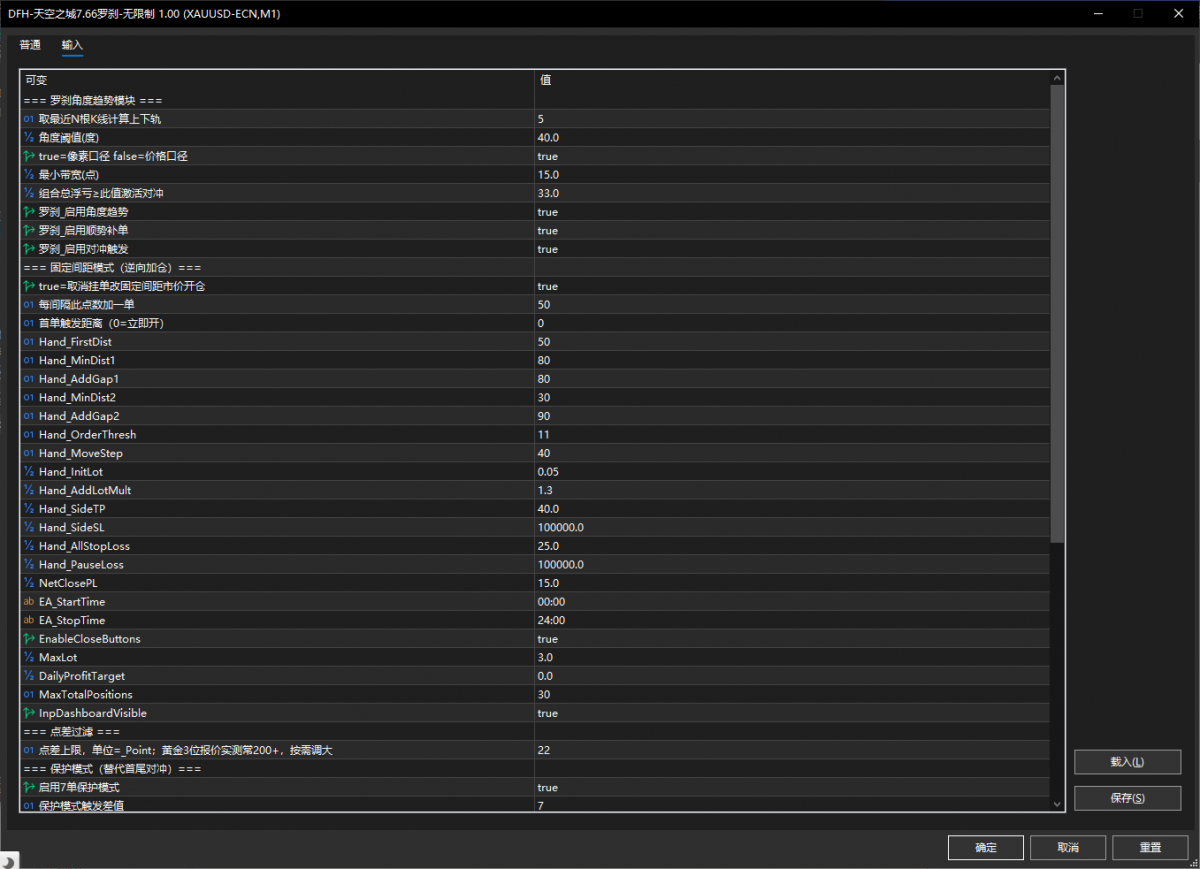Screen dimensions: 1200x869
Task: Switch to the 普通 tab
Action: (30, 45)
